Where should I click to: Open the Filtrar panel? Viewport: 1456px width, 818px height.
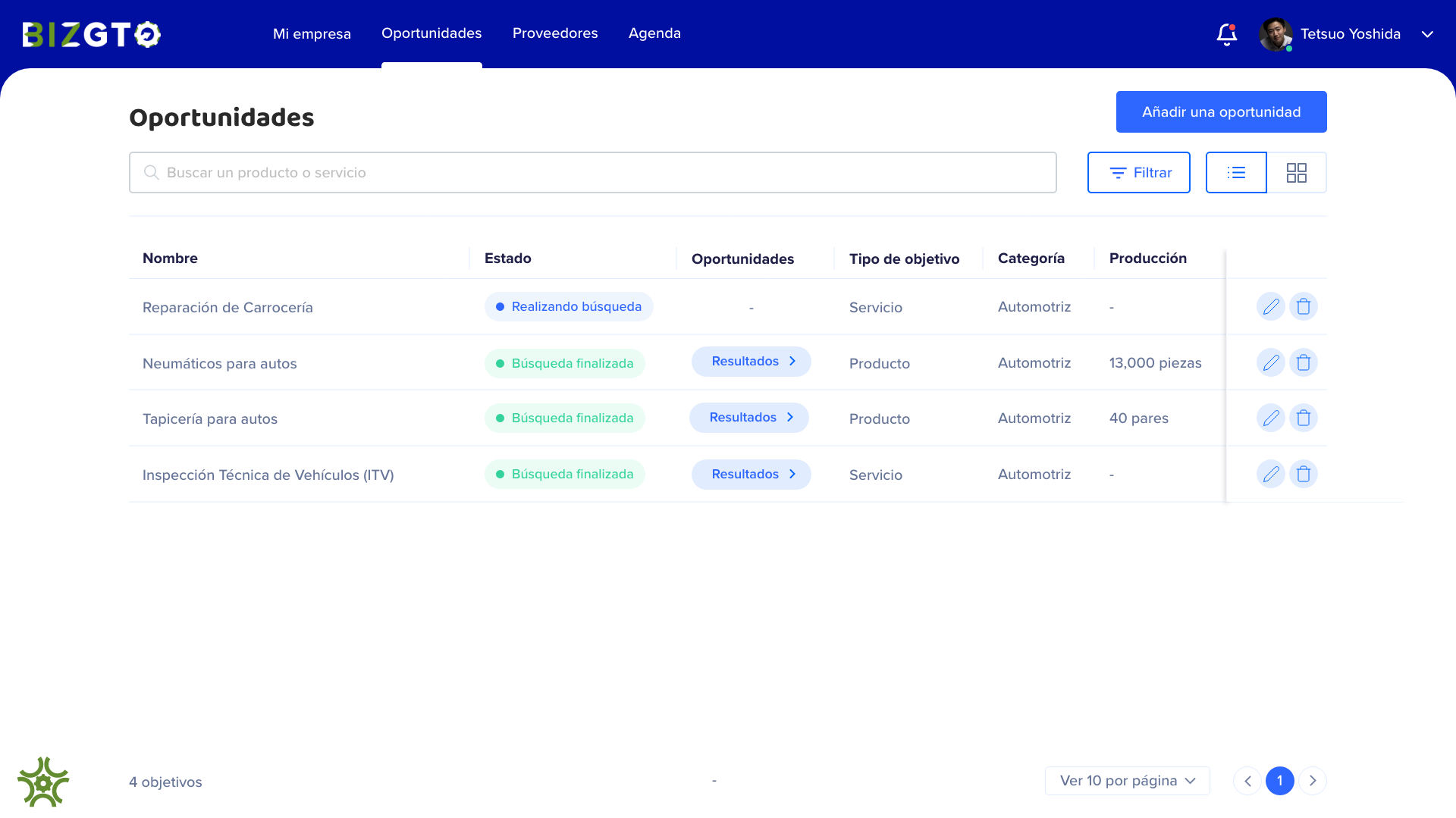pos(1138,172)
